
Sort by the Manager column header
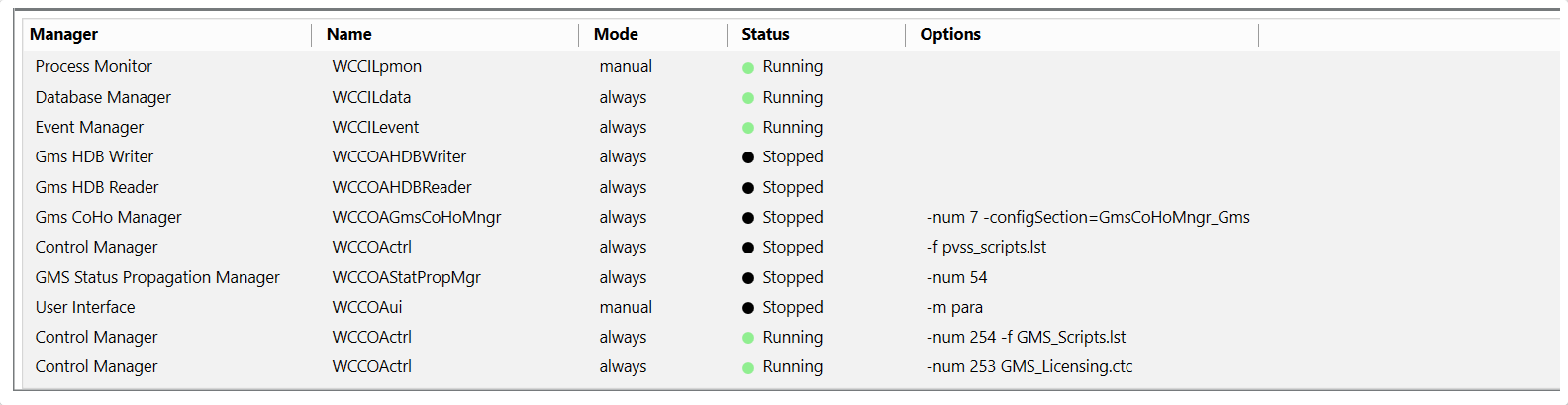(64, 35)
